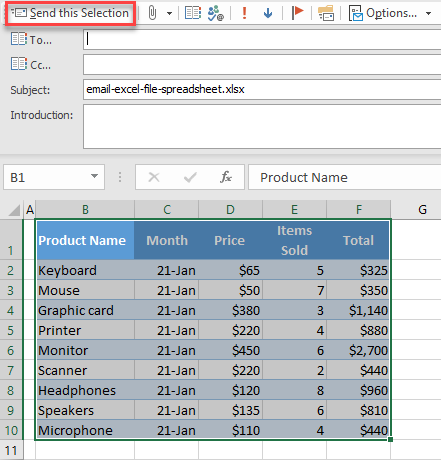Open the Options... button
Screen dimensions: 441x460
click(x=383, y=13)
